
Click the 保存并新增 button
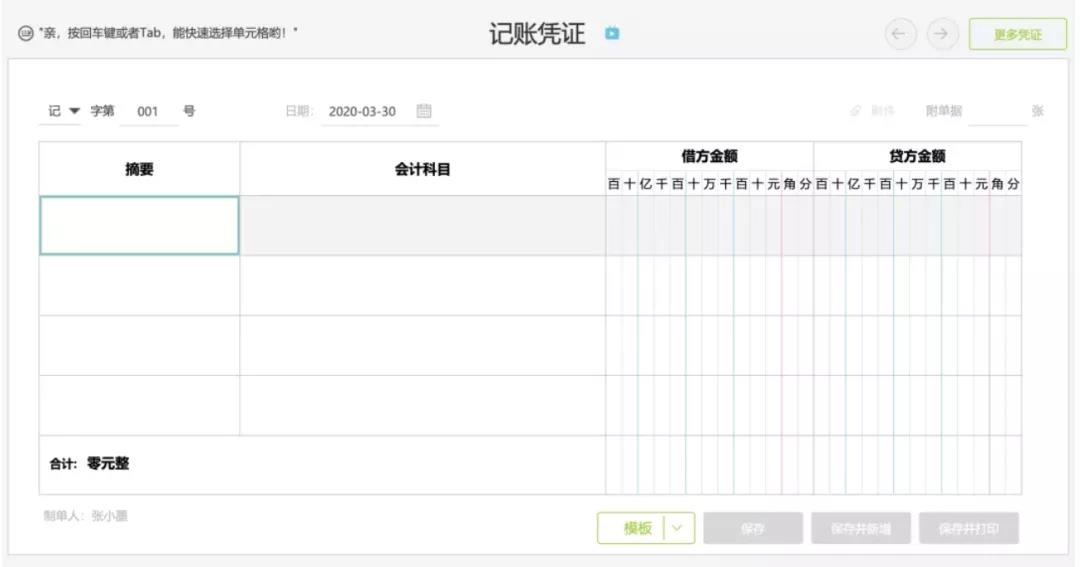tap(860, 528)
